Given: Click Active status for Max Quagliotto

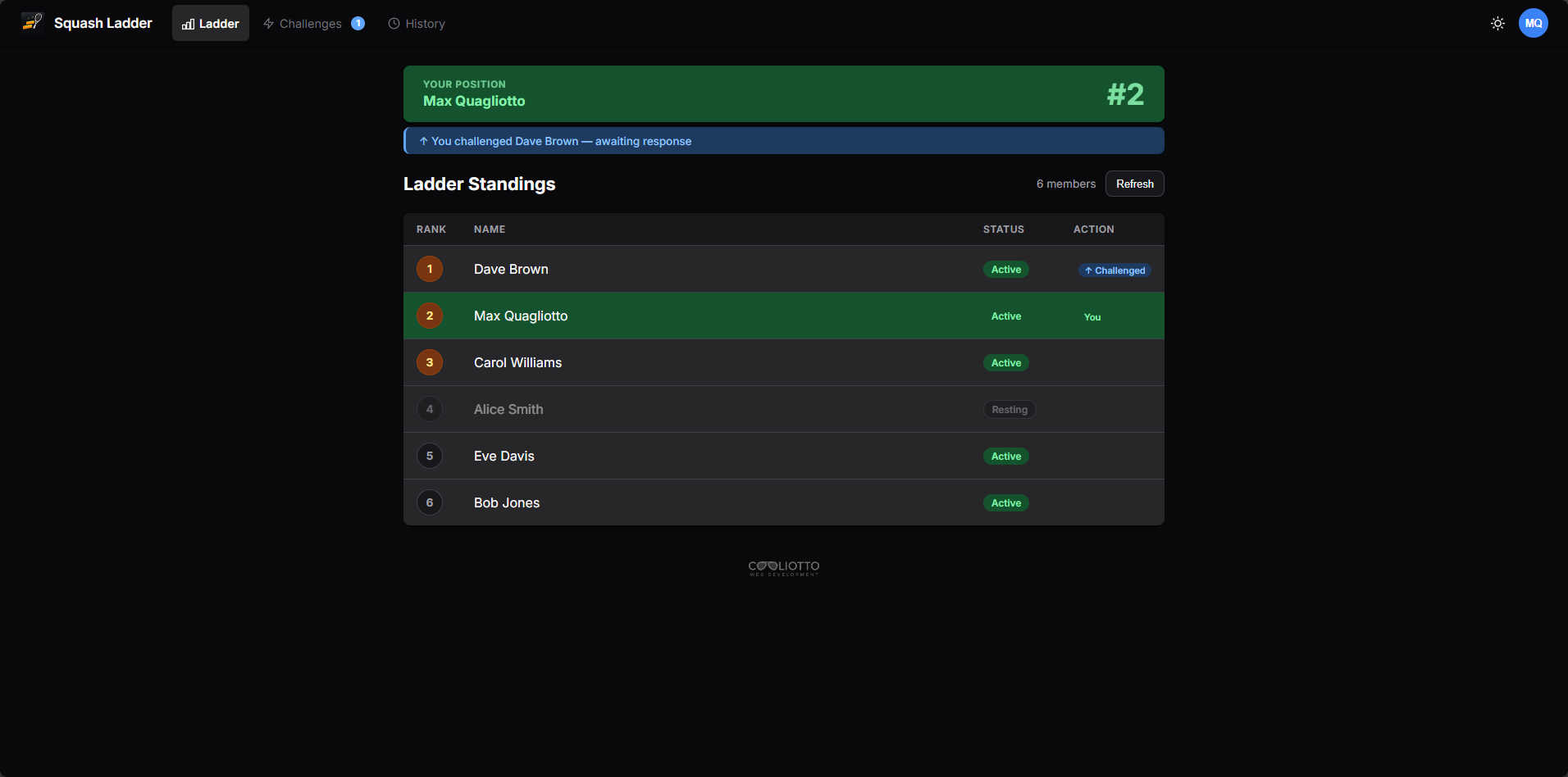Looking at the screenshot, I should (1006, 316).
